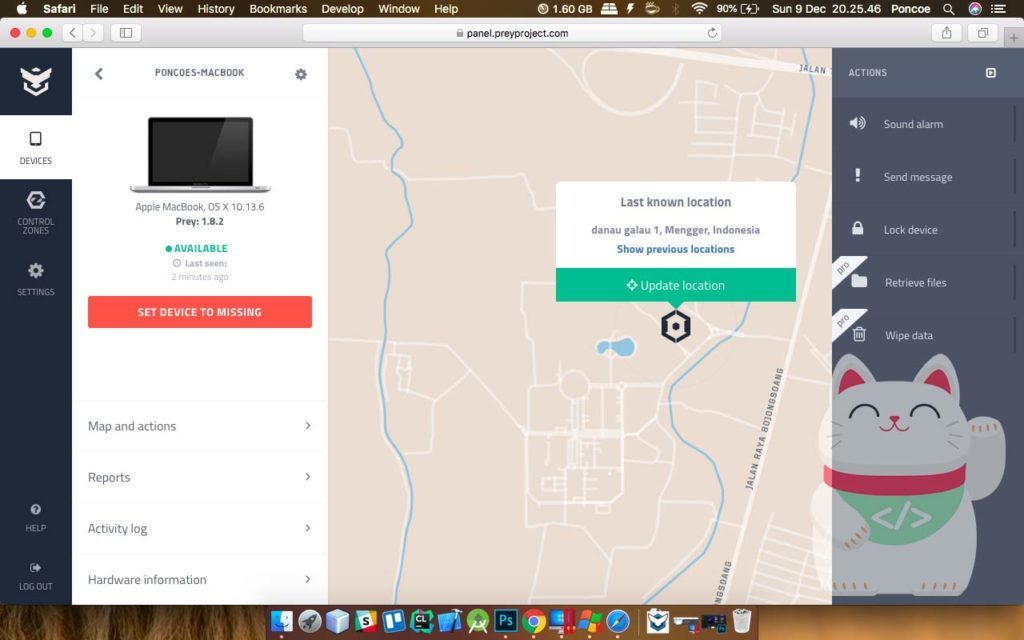Open device settings gear next to PONCOES-MACBOOK
The width and height of the screenshot is (1024, 640).
[x=300, y=74]
